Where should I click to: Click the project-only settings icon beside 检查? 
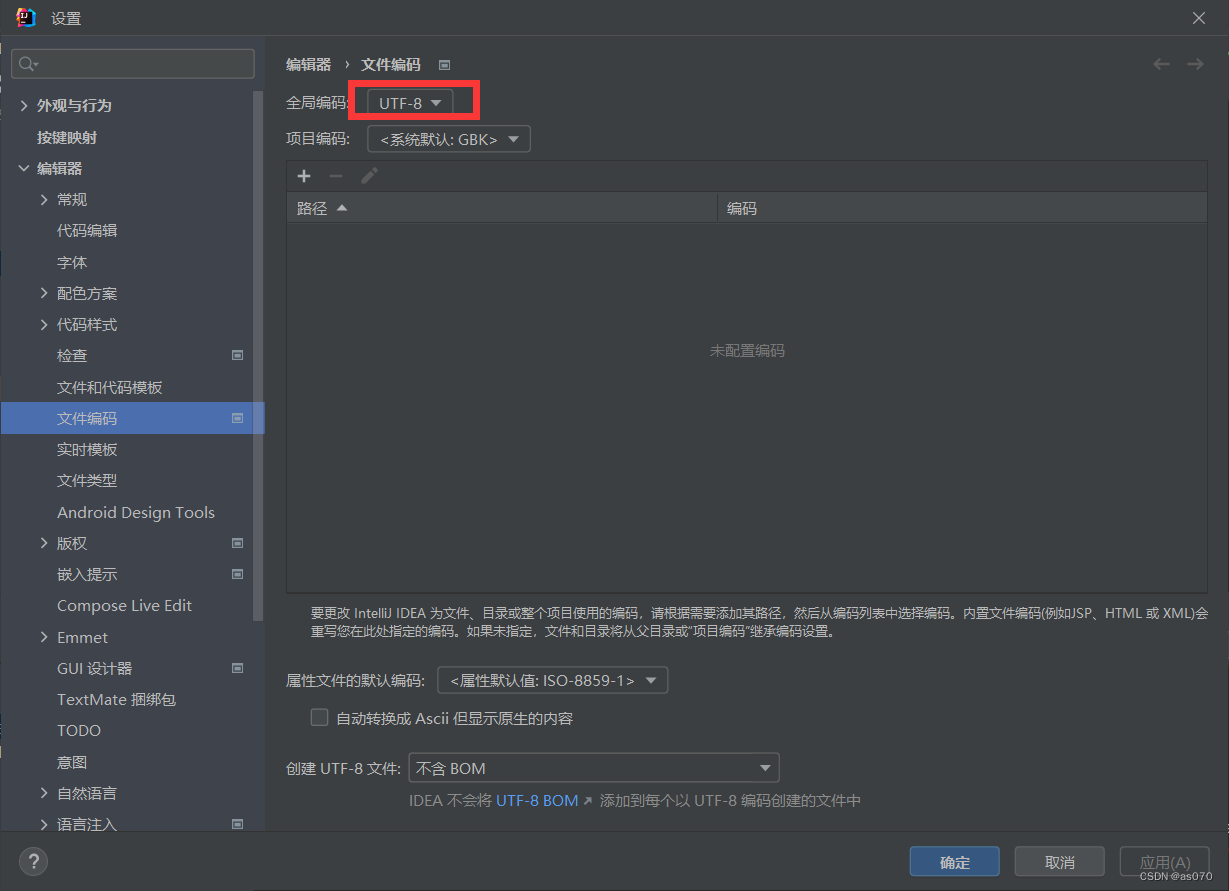point(237,355)
